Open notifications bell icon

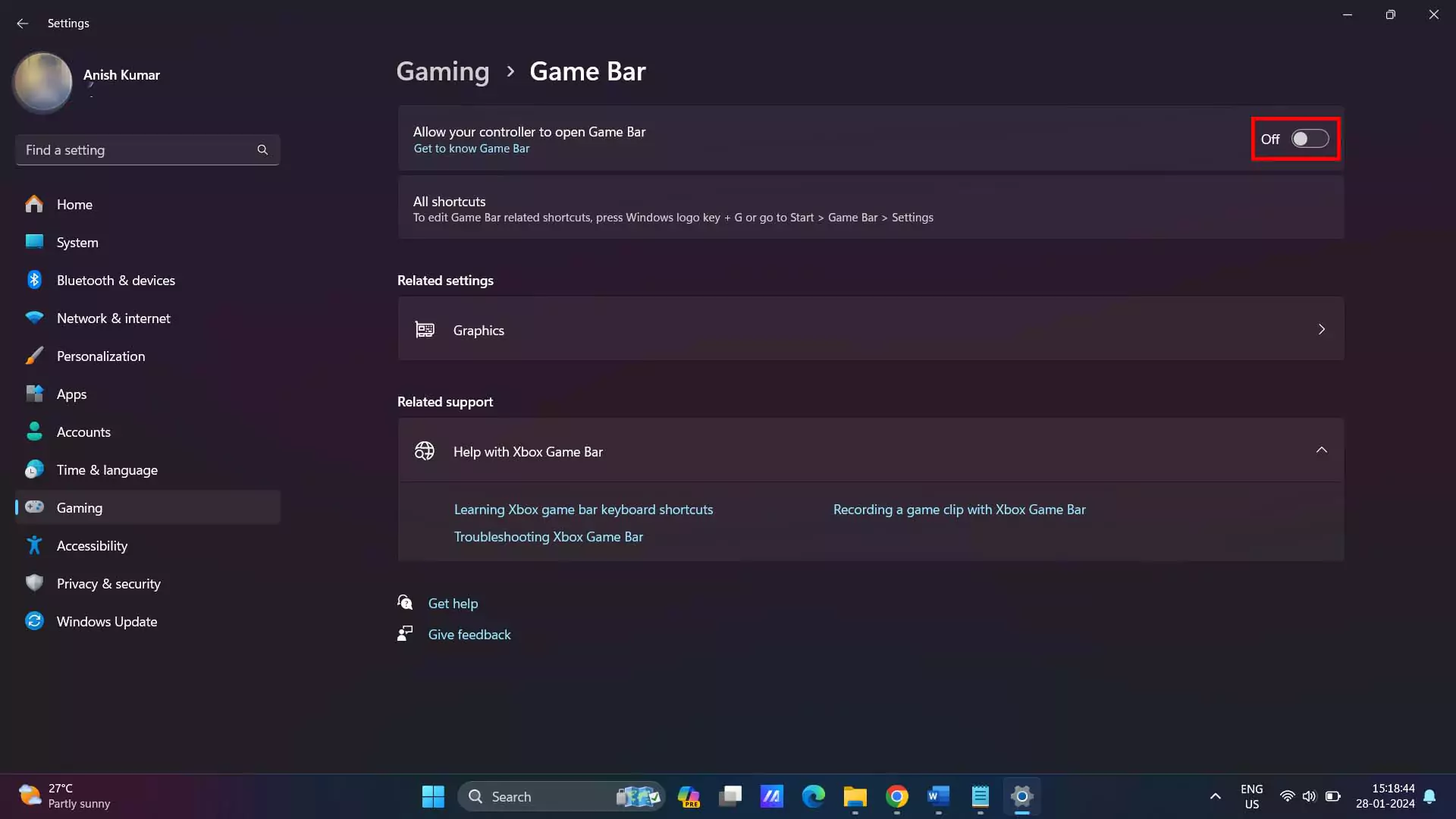1429,796
